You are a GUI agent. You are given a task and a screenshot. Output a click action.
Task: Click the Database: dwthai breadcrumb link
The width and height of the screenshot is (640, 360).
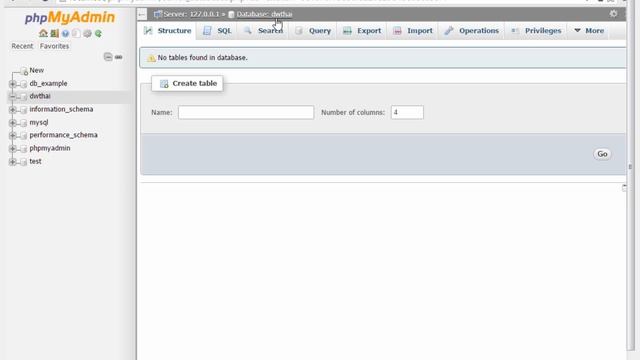pyautogui.click(x=264, y=14)
